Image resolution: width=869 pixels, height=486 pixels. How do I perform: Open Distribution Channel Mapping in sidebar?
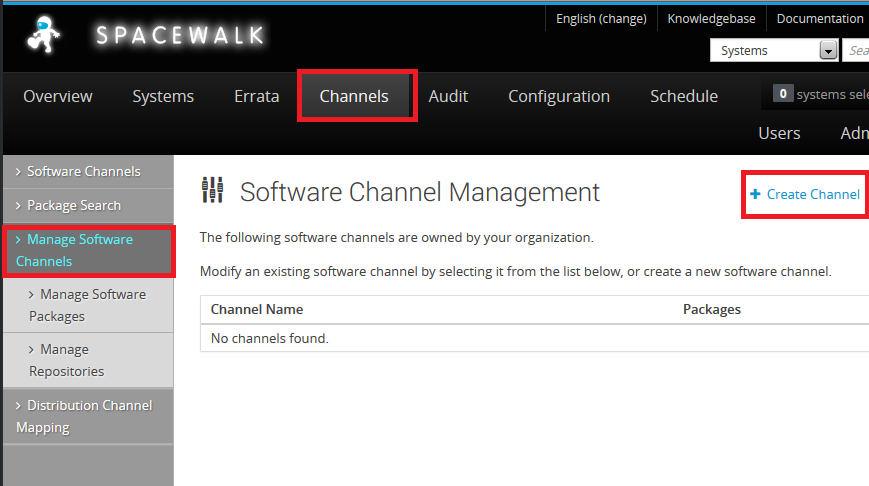pos(88,416)
